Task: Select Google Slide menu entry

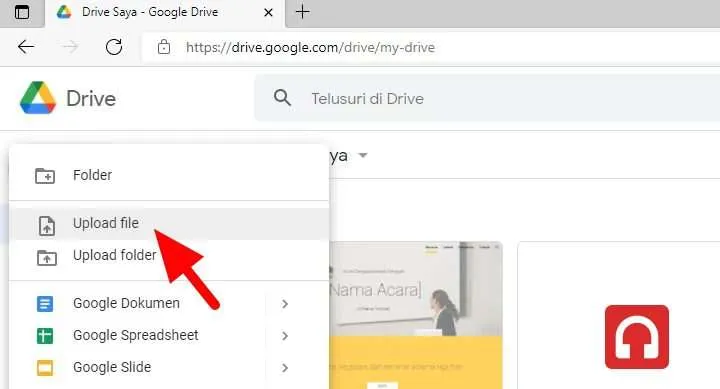Action: point(169,367)
